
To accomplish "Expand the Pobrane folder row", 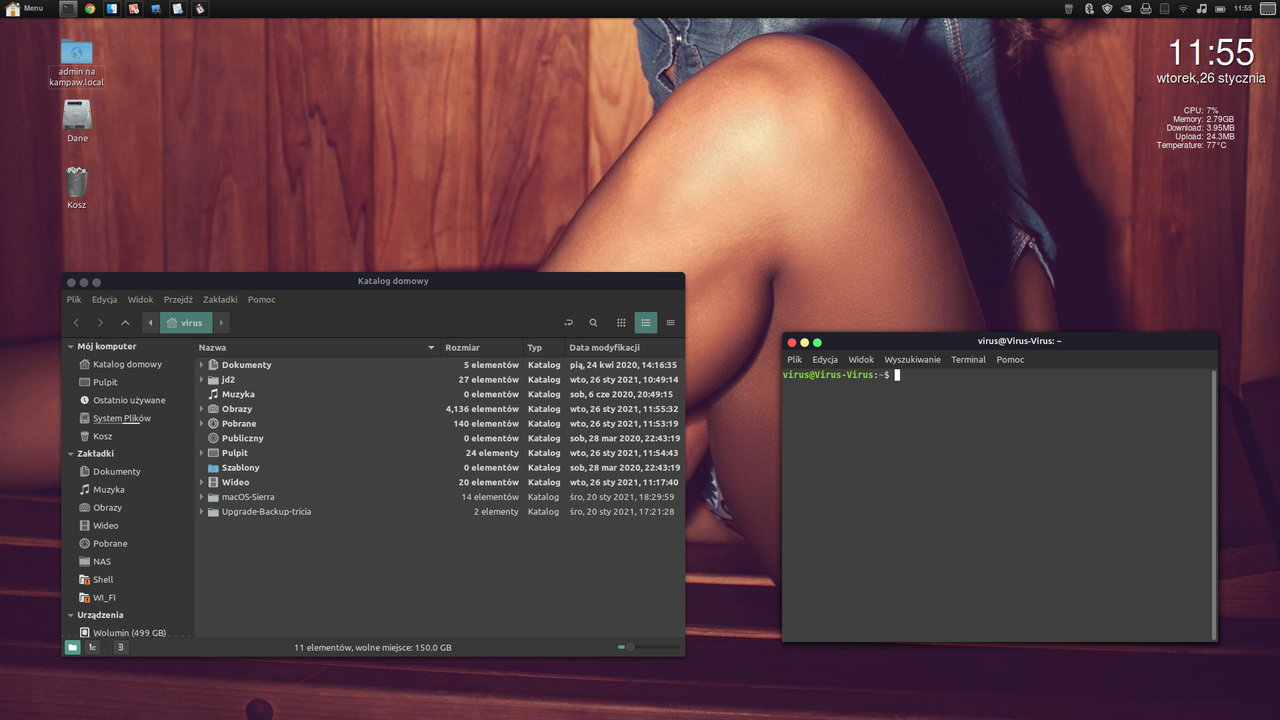I will pyautogui.click(x=201, y=424).
